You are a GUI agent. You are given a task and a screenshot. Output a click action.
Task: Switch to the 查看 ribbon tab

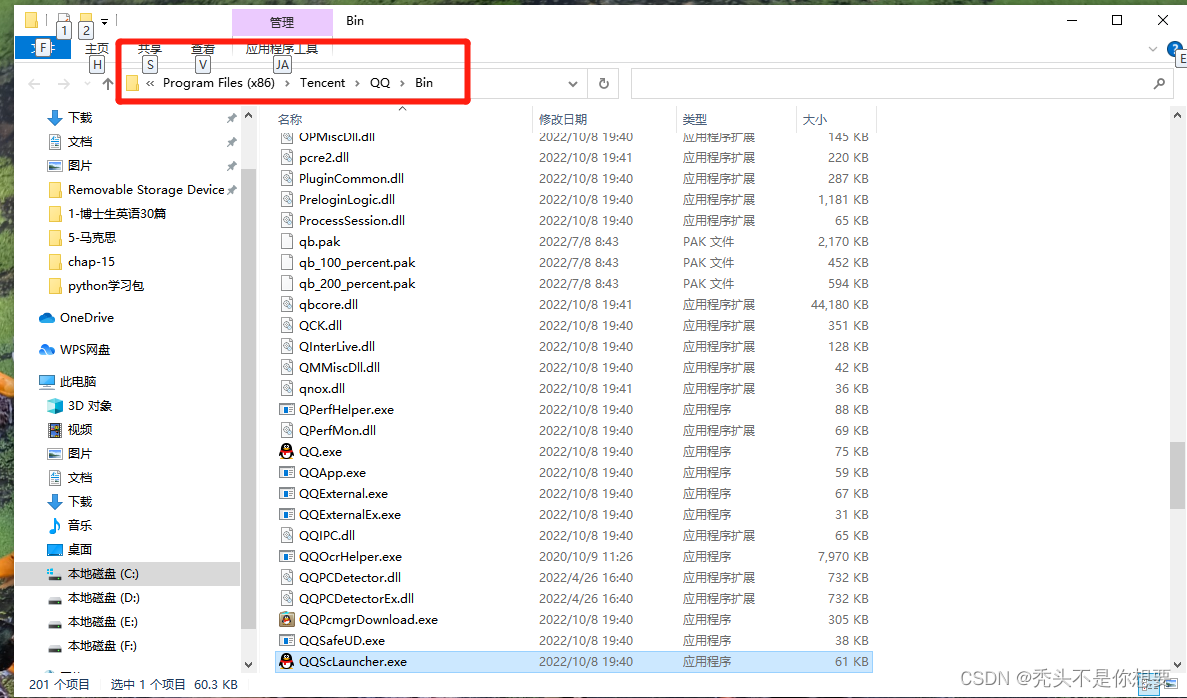(203, 47)
